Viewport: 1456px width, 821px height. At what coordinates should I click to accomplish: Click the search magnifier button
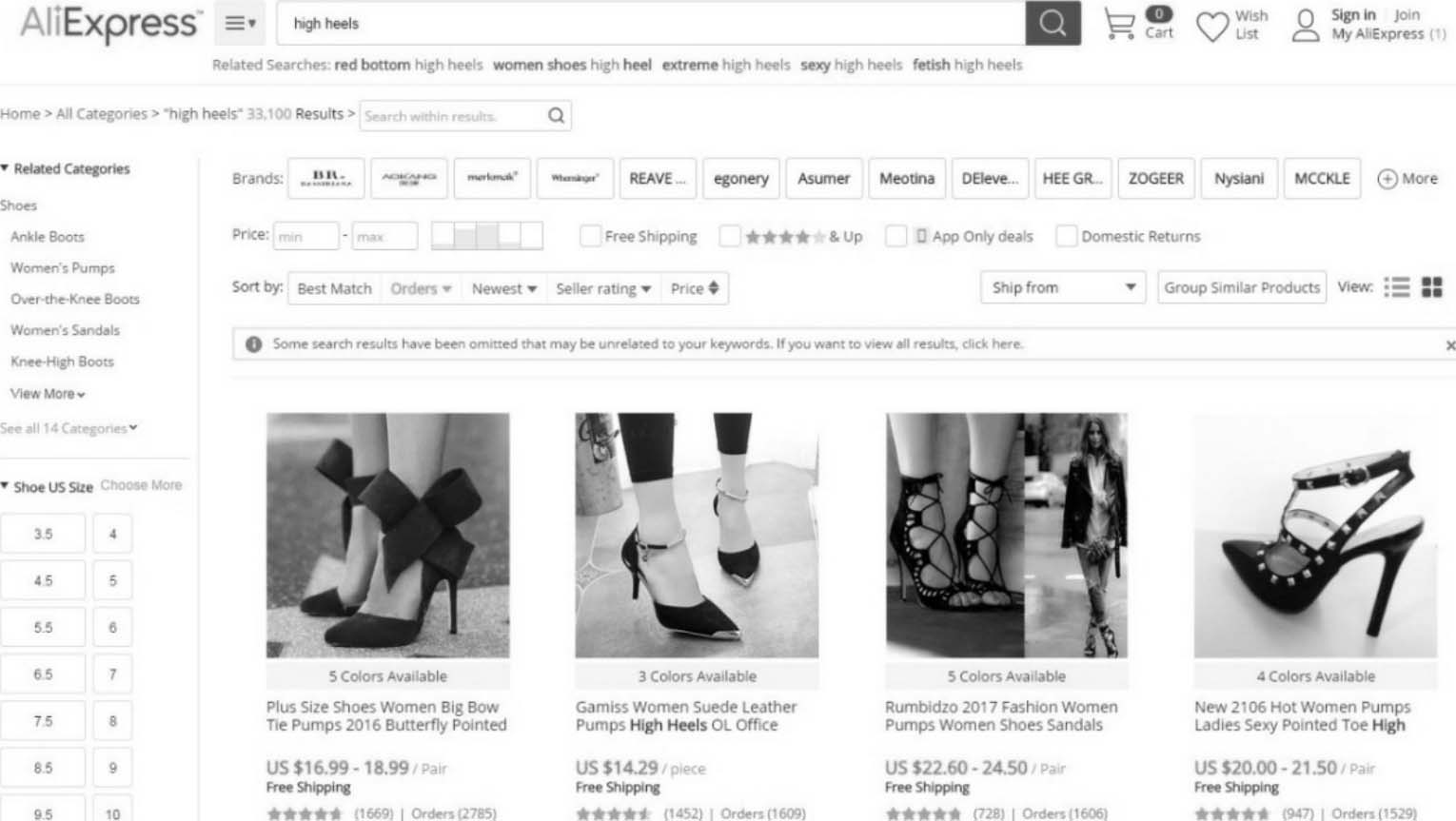[x=1053, y=23]
